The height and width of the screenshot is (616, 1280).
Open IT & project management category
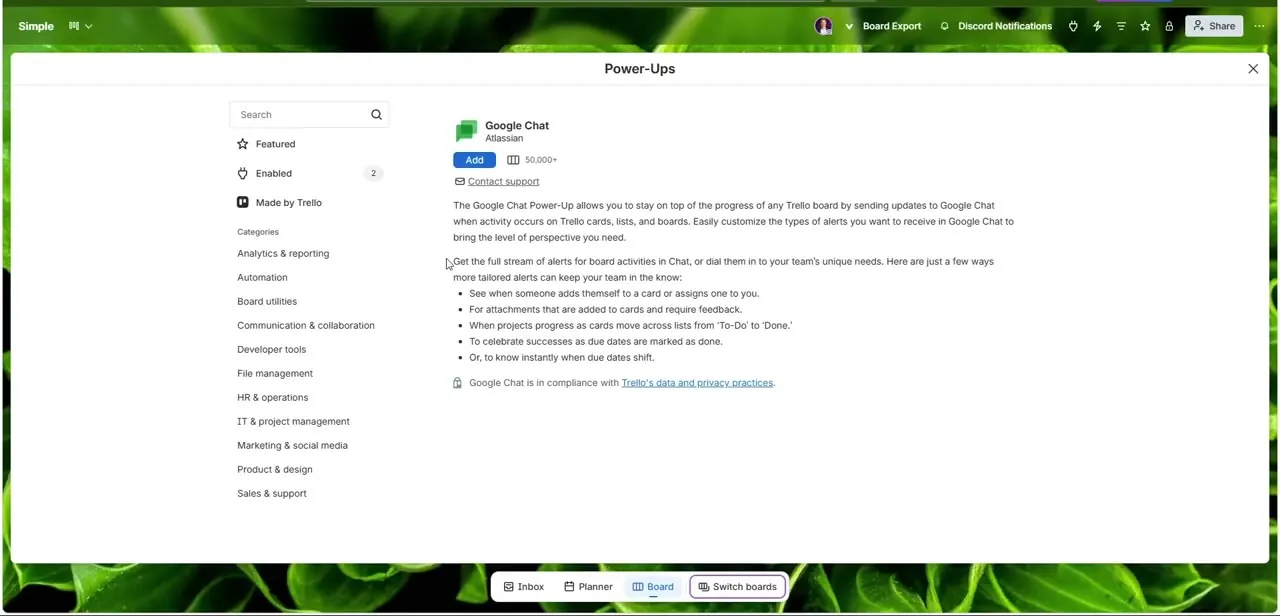pyautogui.click(x=293, y=422)
